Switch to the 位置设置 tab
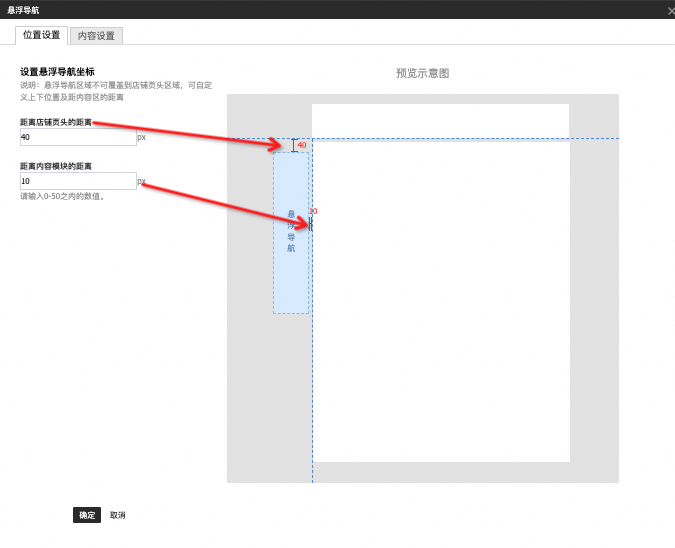This screenshot has width=675, height=548. point(41,35)
